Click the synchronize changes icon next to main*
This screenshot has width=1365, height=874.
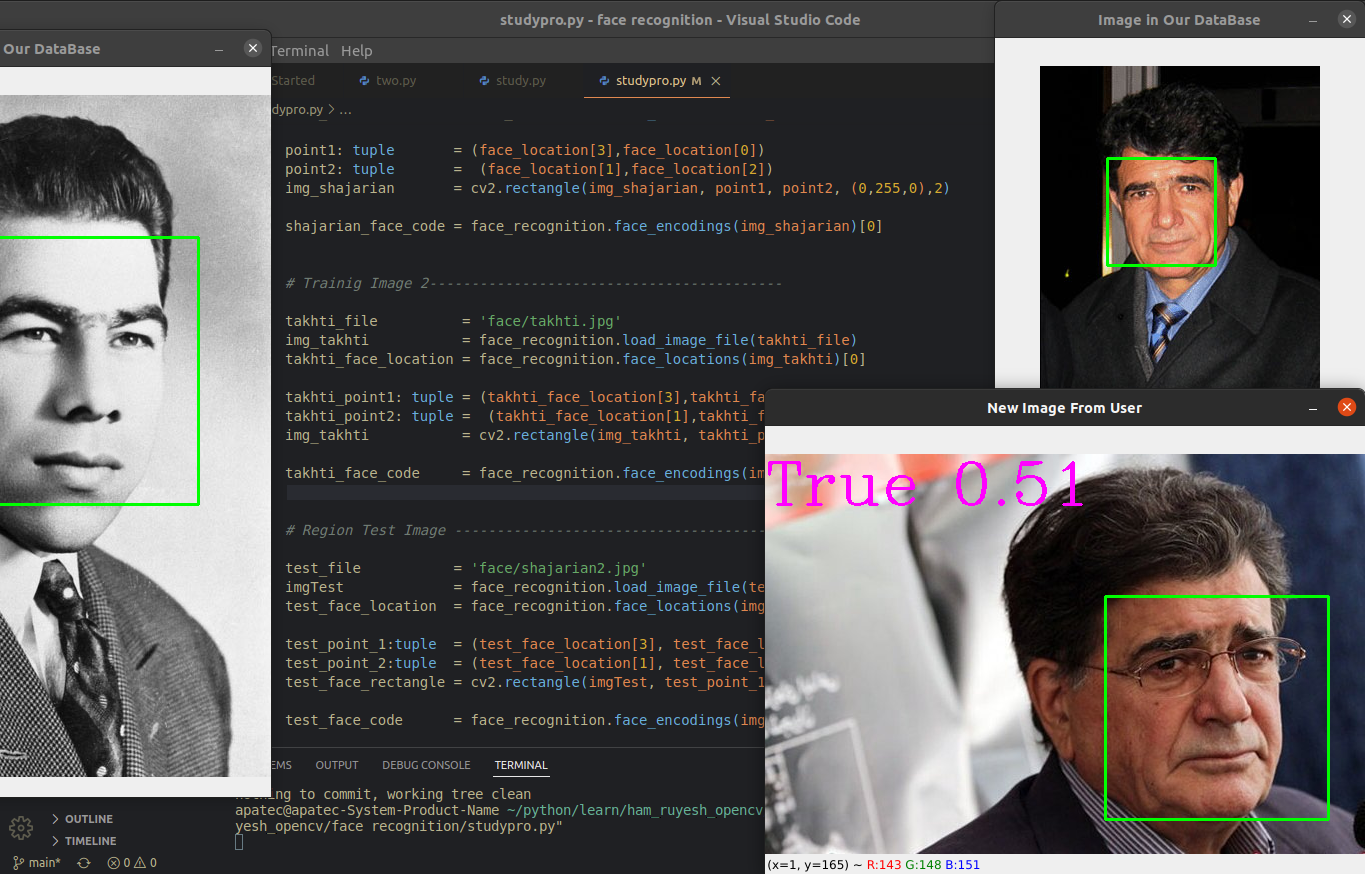coord(82,862)
